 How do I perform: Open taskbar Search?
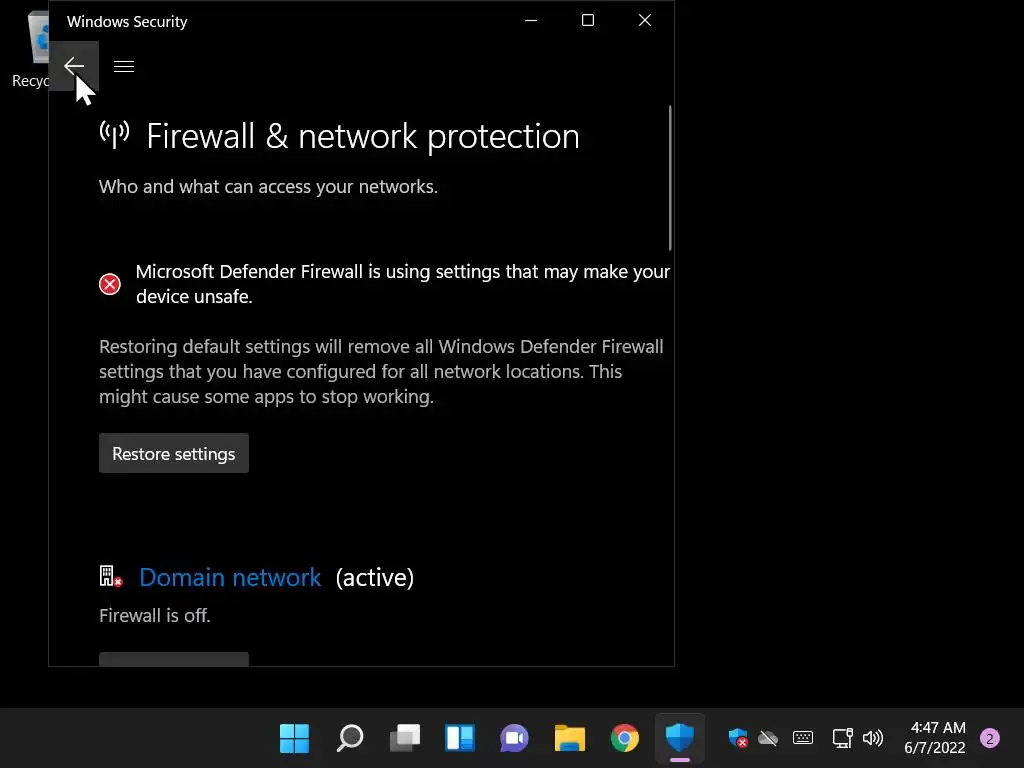pos(350,739)
